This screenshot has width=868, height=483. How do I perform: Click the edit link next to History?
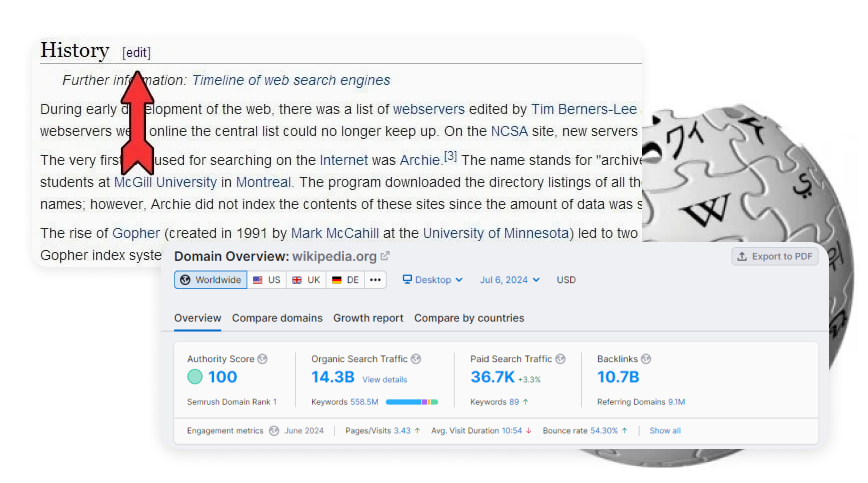click(136, 53)
